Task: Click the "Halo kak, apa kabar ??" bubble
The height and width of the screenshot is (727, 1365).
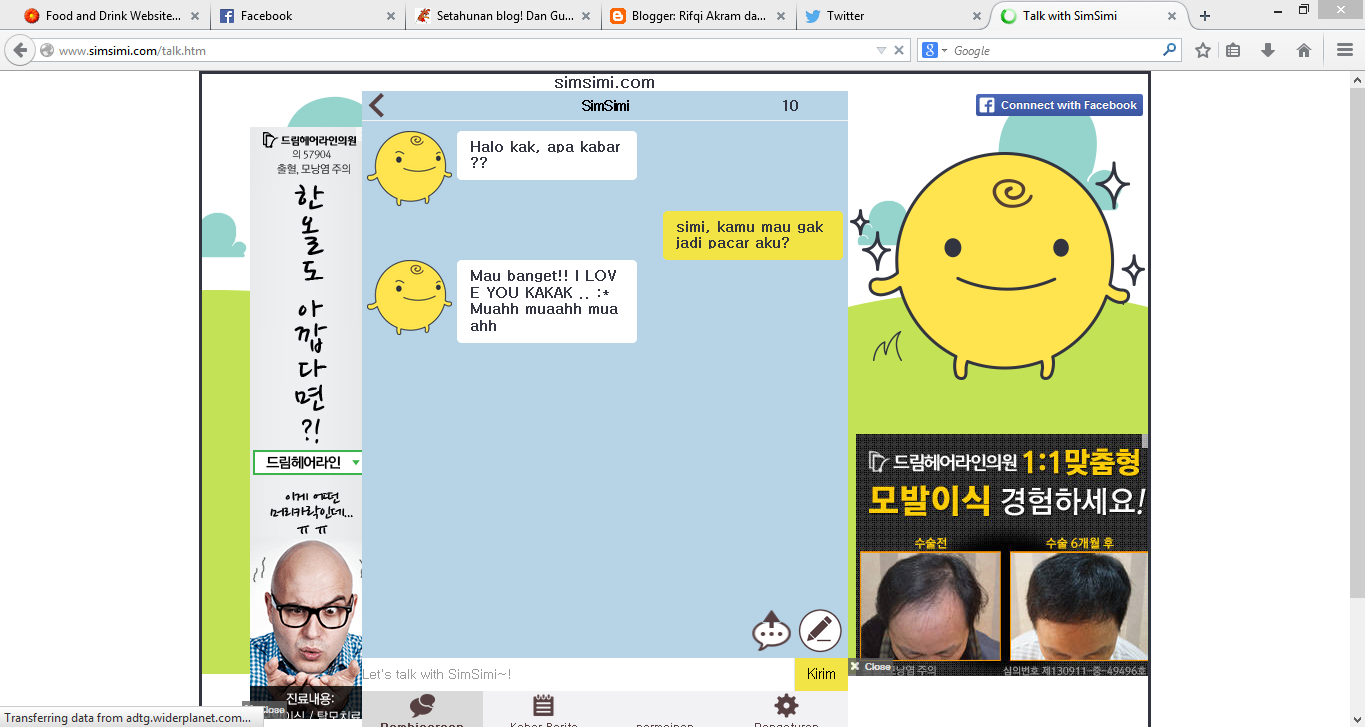Action: click(x=547, y=155)
